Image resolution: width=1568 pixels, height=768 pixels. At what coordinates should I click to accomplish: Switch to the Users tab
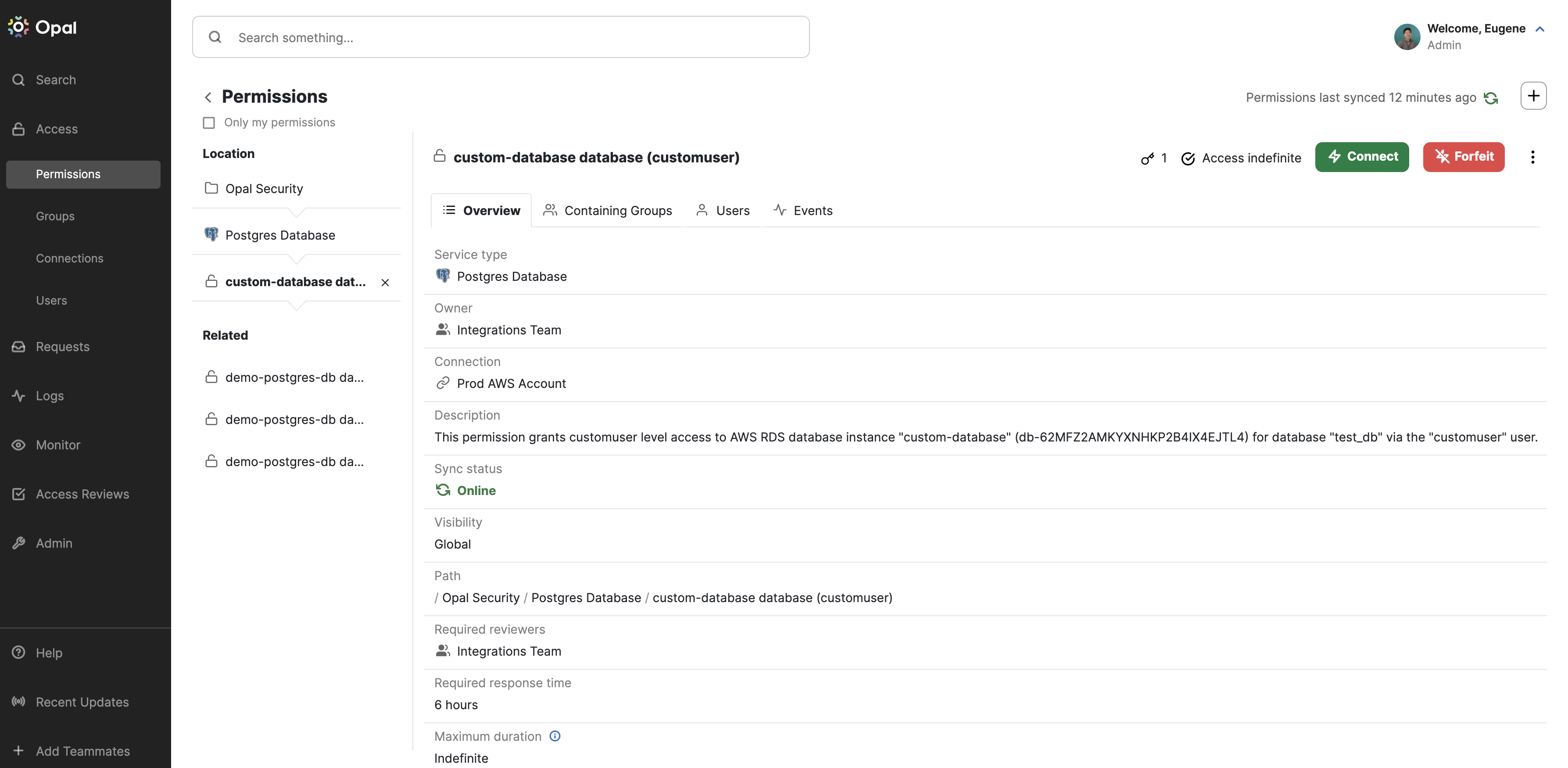click(x=723, y=211)
